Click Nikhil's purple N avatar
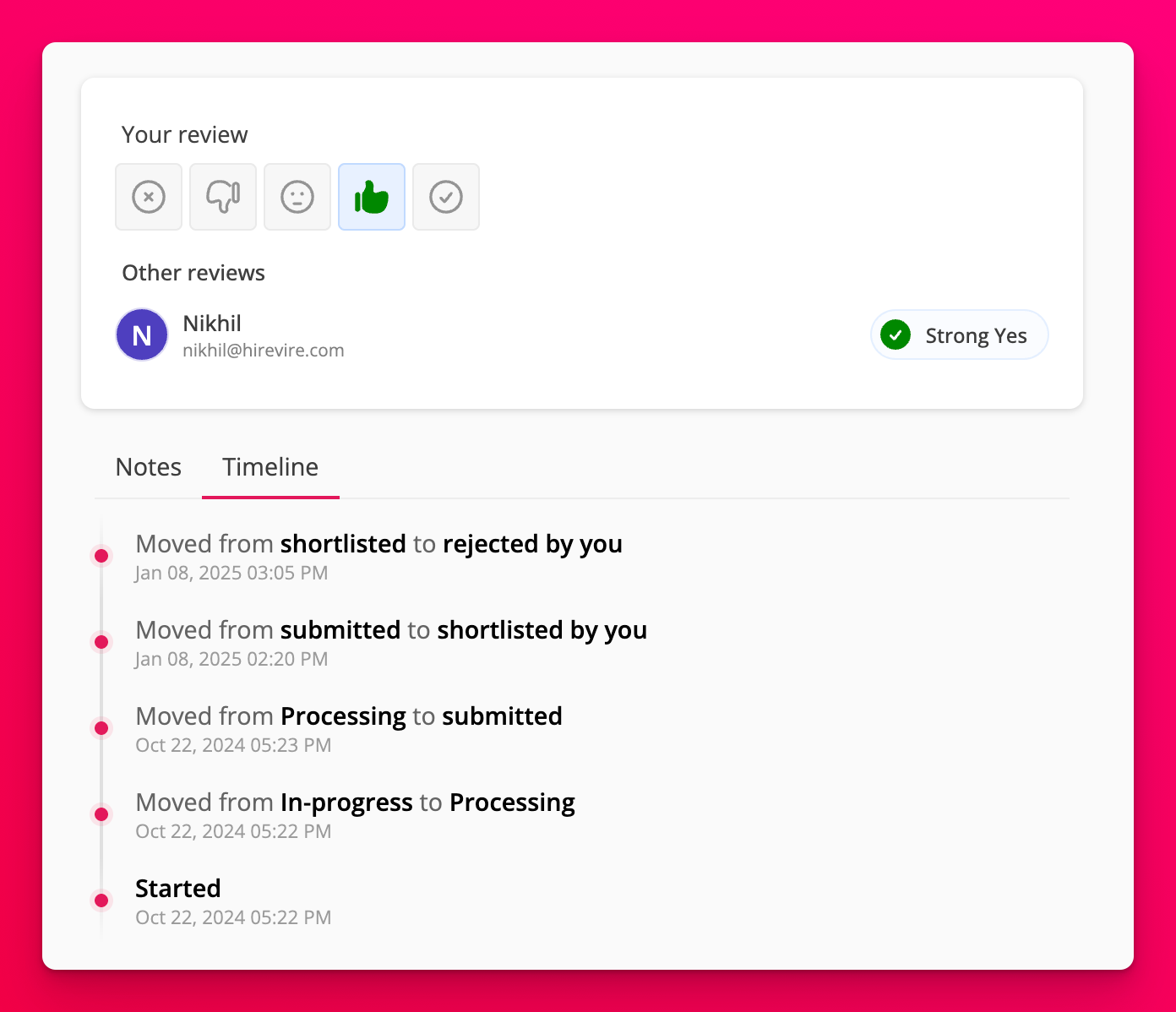Screen dimensions: 1176x1012 click(142, 335)
